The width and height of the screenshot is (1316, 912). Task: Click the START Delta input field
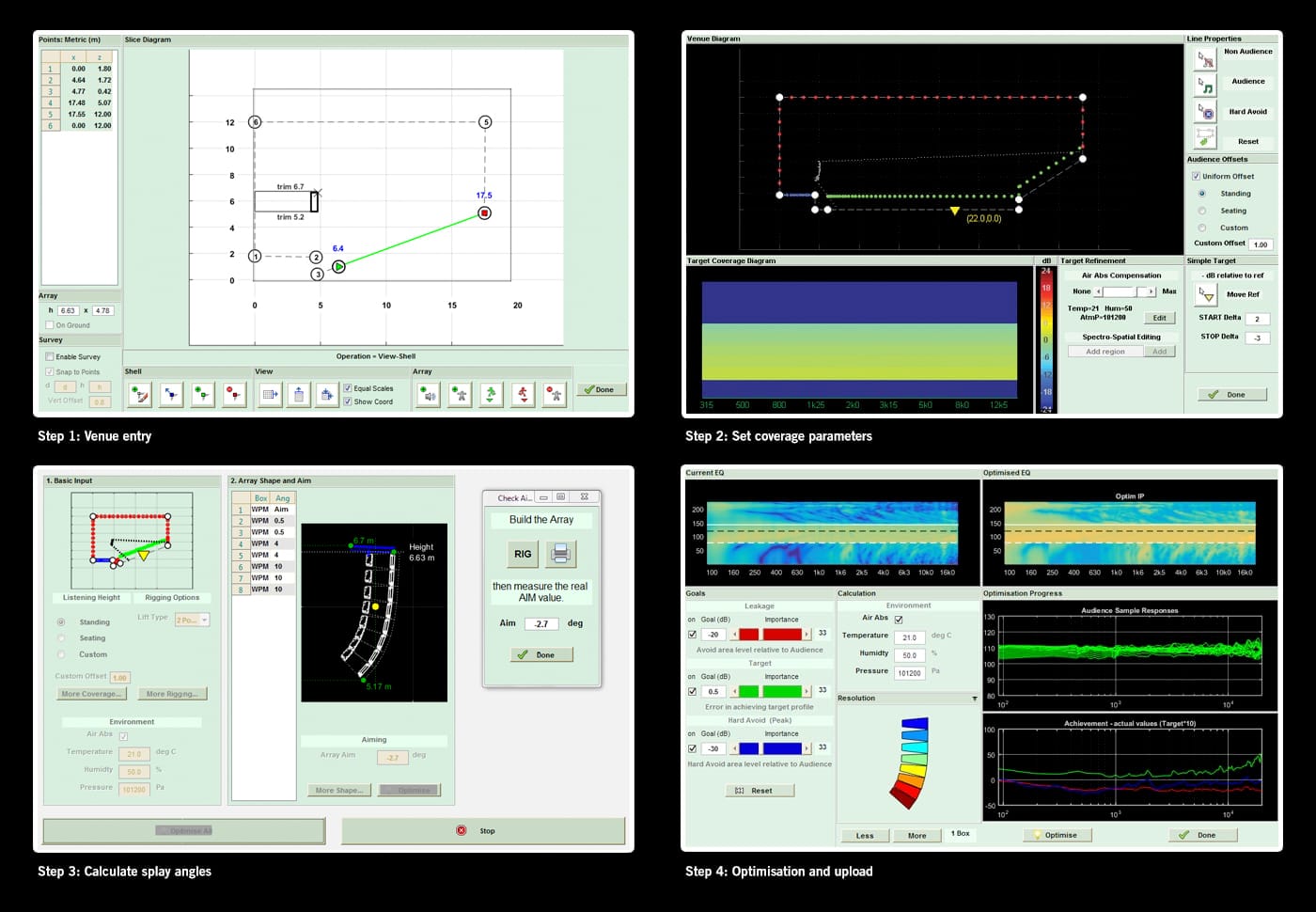(x=1257, y=319)
